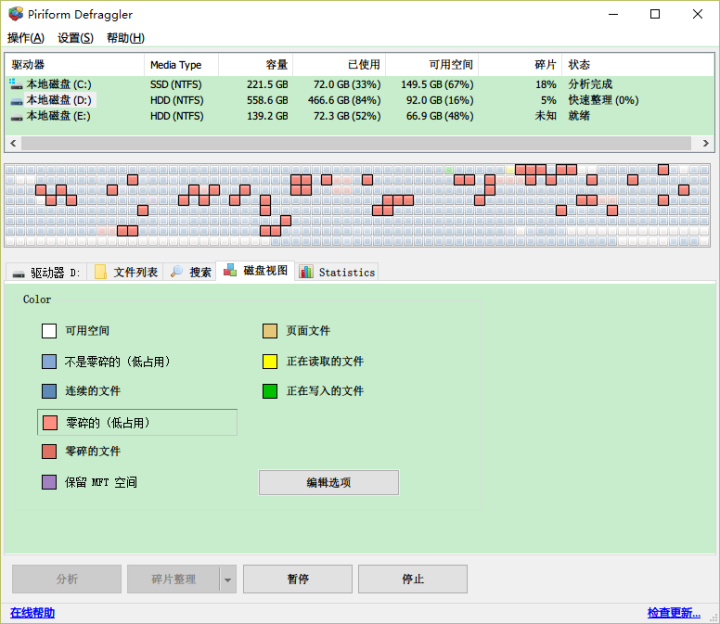The height and width of the screenshot is (624, 720).
Task: Sort by the 碎片 column header
Action: tap(520, 65)
